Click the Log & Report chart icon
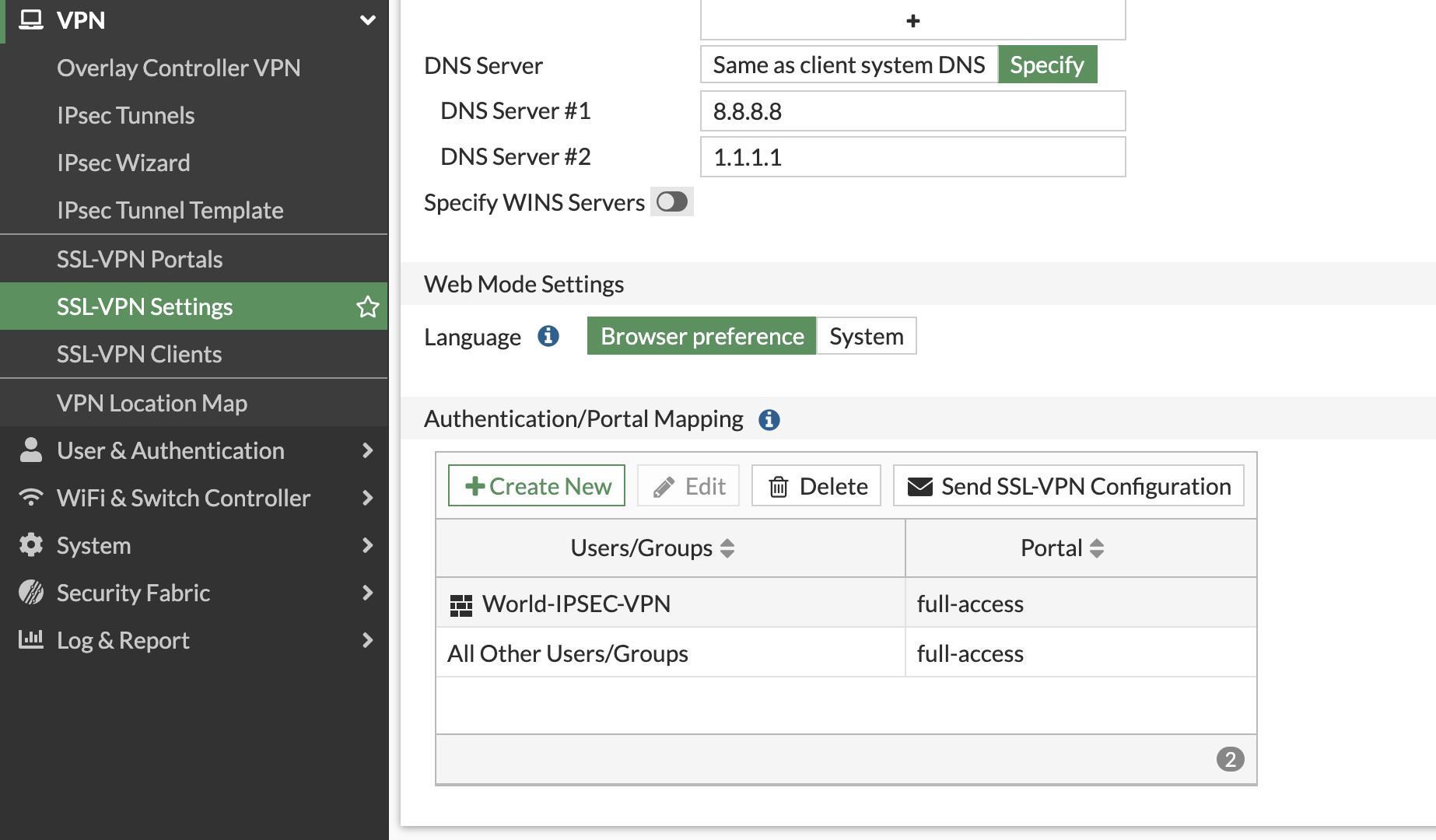 tap(31, 639)
